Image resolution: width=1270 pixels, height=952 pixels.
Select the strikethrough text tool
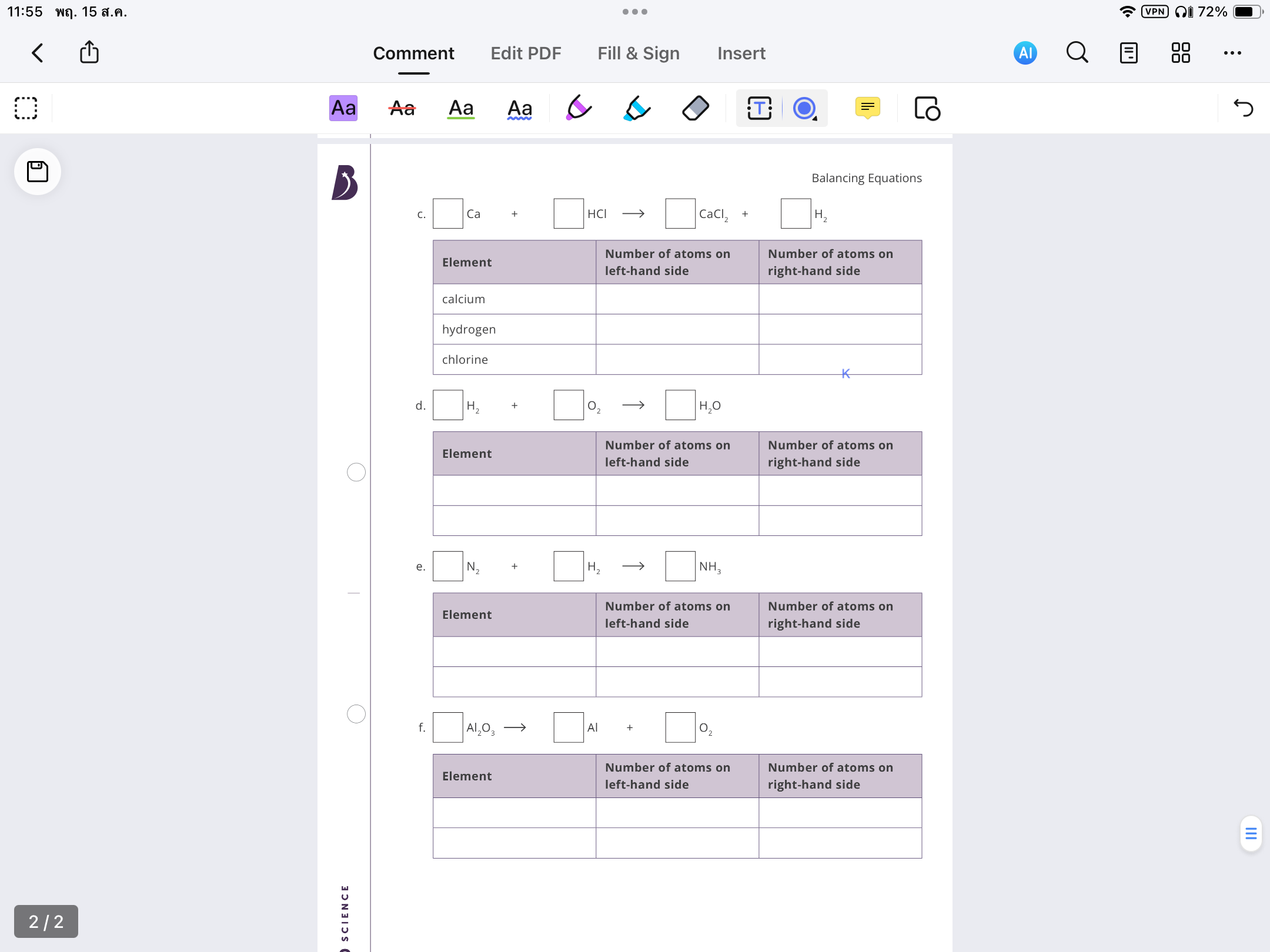pyautogui.click(x=402, y=108)
